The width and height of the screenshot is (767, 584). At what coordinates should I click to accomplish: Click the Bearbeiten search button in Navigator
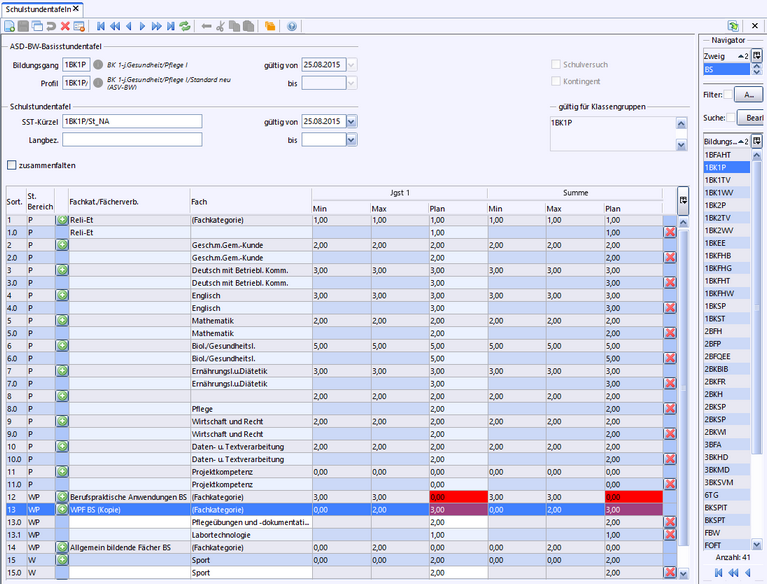pyautogui.click(x=750, y=117)
